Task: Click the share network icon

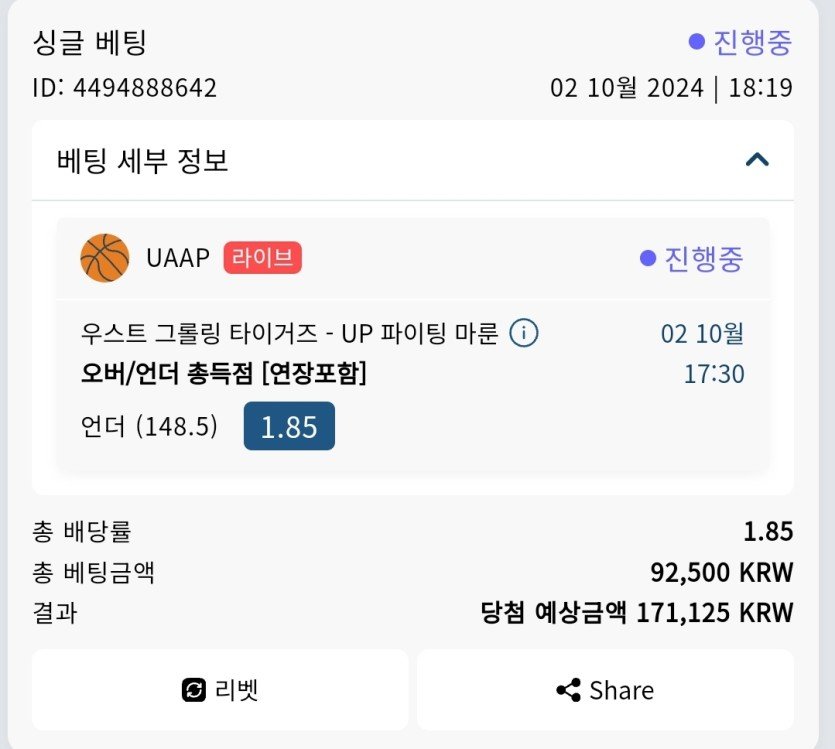Action: point(568,690)
